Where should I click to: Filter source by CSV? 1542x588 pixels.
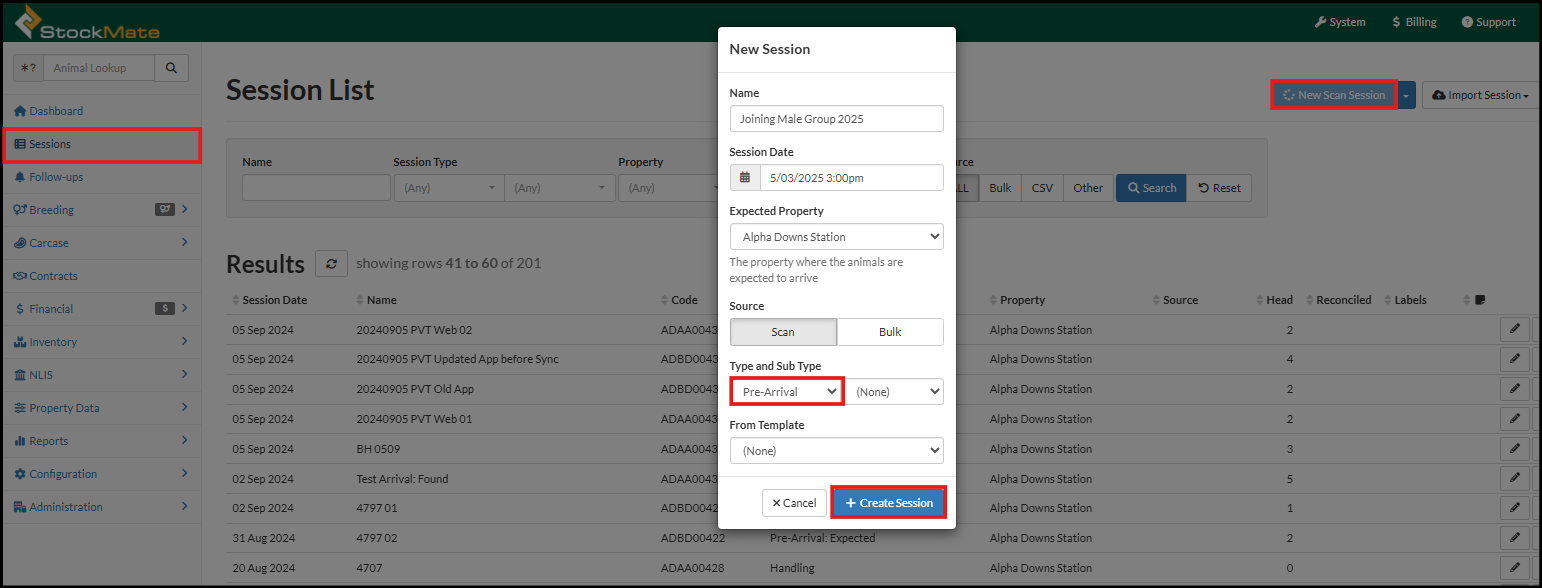click(1042, 188)
